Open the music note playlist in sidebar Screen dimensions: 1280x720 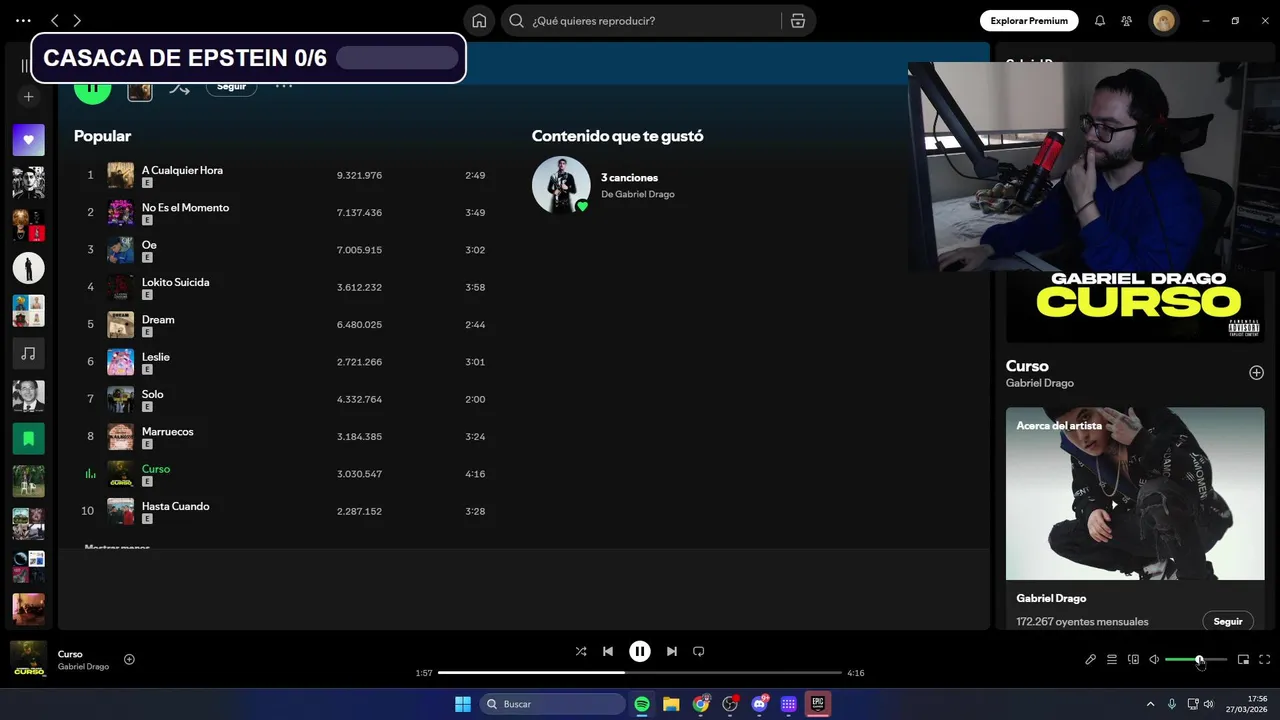tap(29, 354)
